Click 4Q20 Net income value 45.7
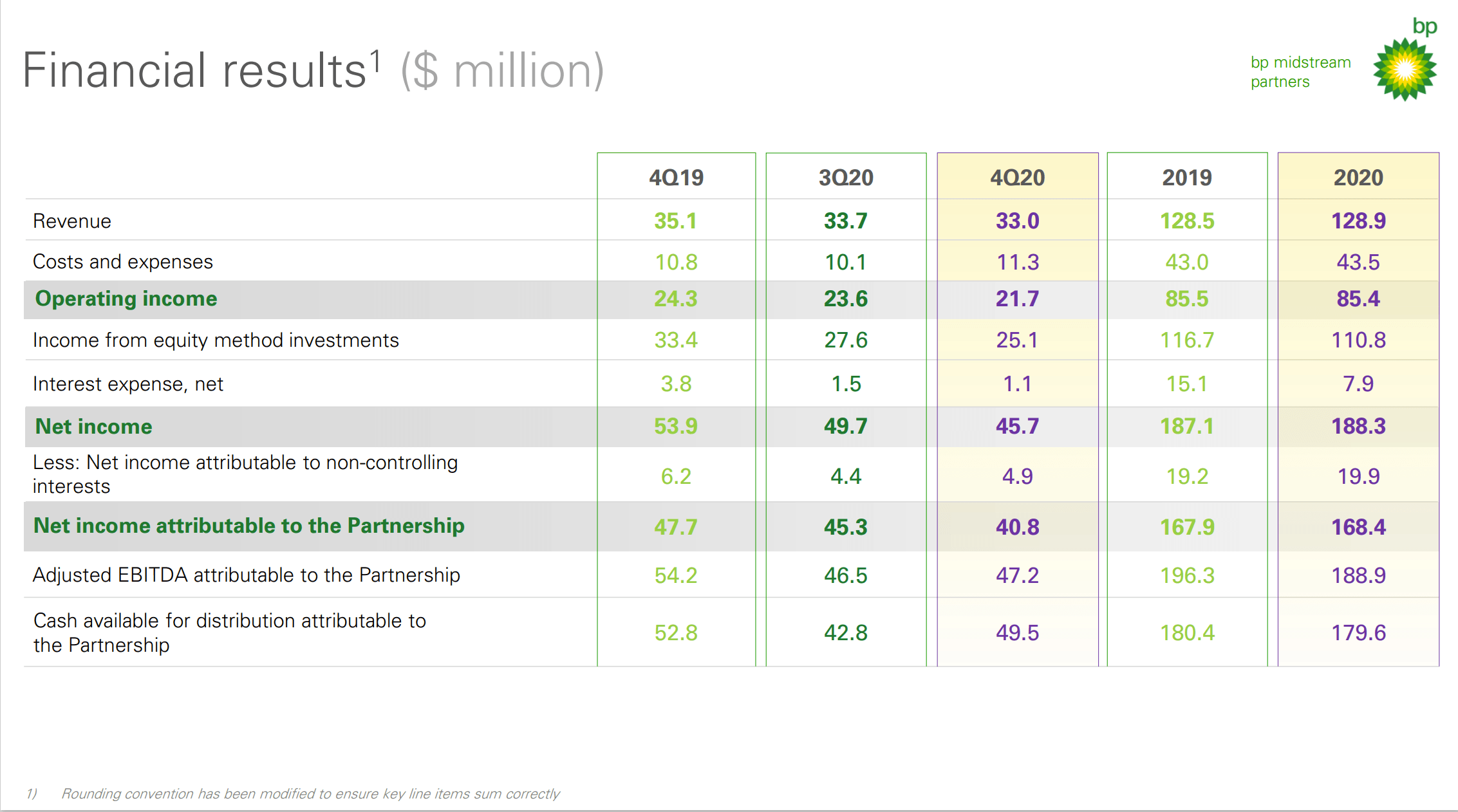 click(x=1017, y=427)
